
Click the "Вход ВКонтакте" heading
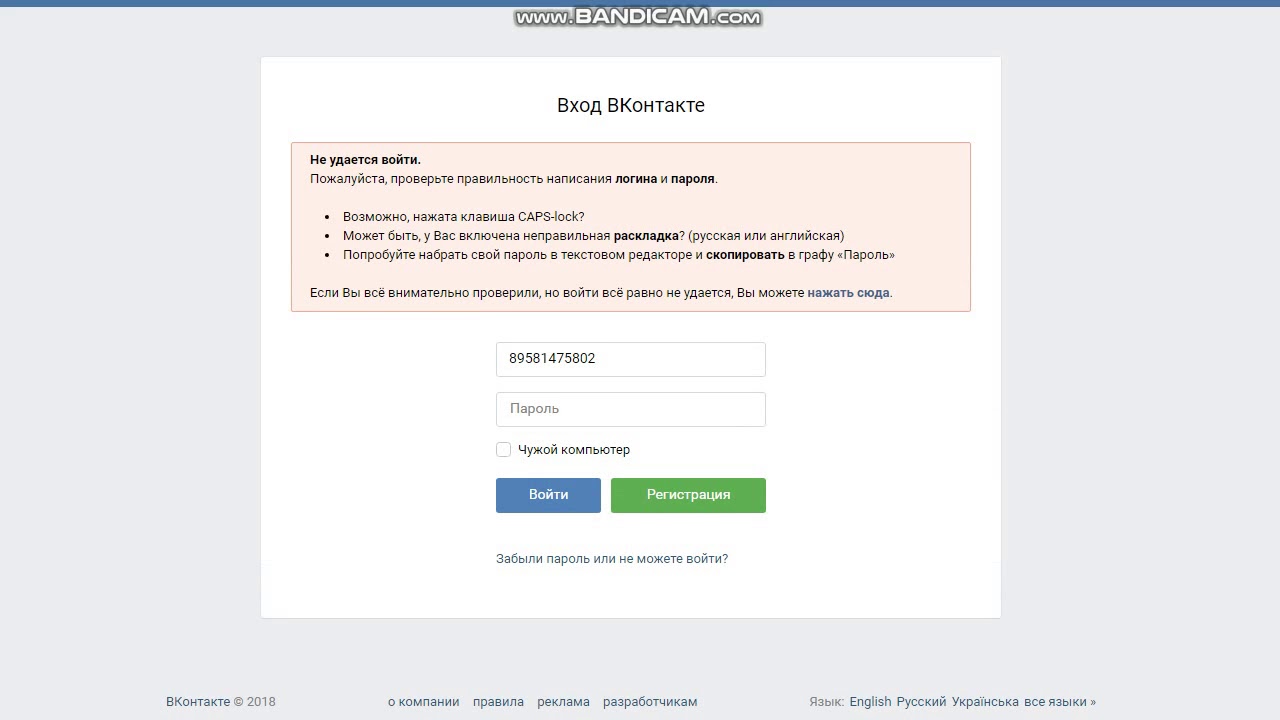(631, 105)
